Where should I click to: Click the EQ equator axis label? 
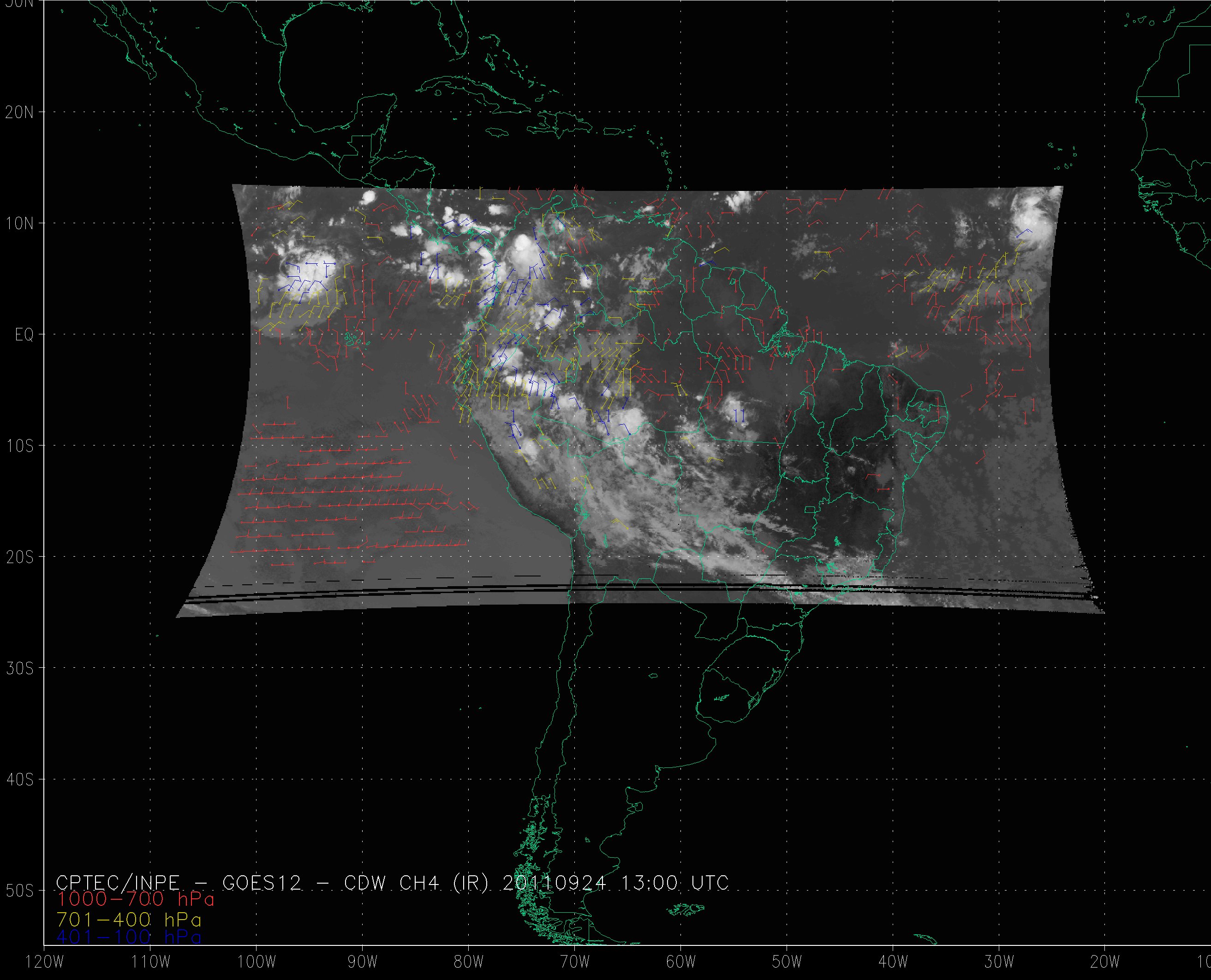point(24,335)
